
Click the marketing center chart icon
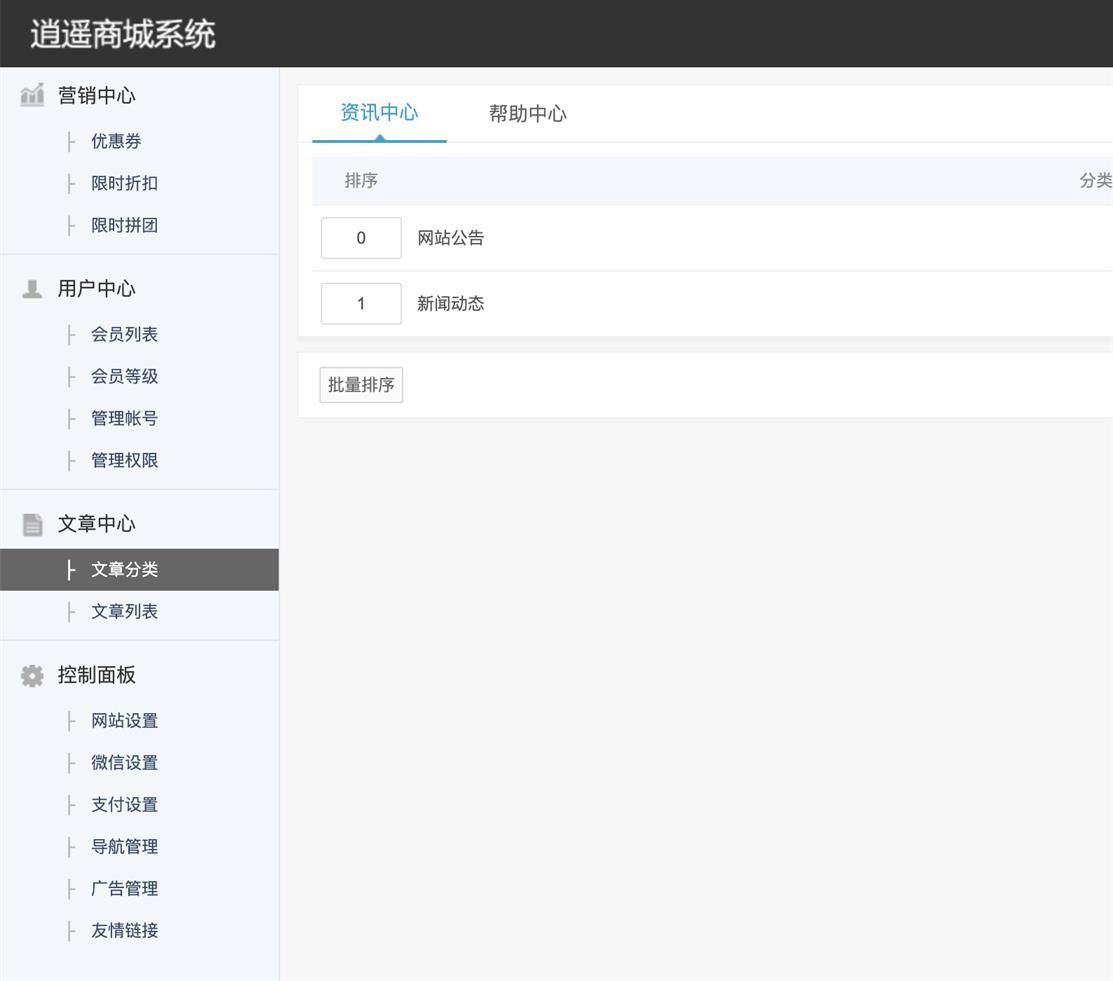click(x=32, y=95)
